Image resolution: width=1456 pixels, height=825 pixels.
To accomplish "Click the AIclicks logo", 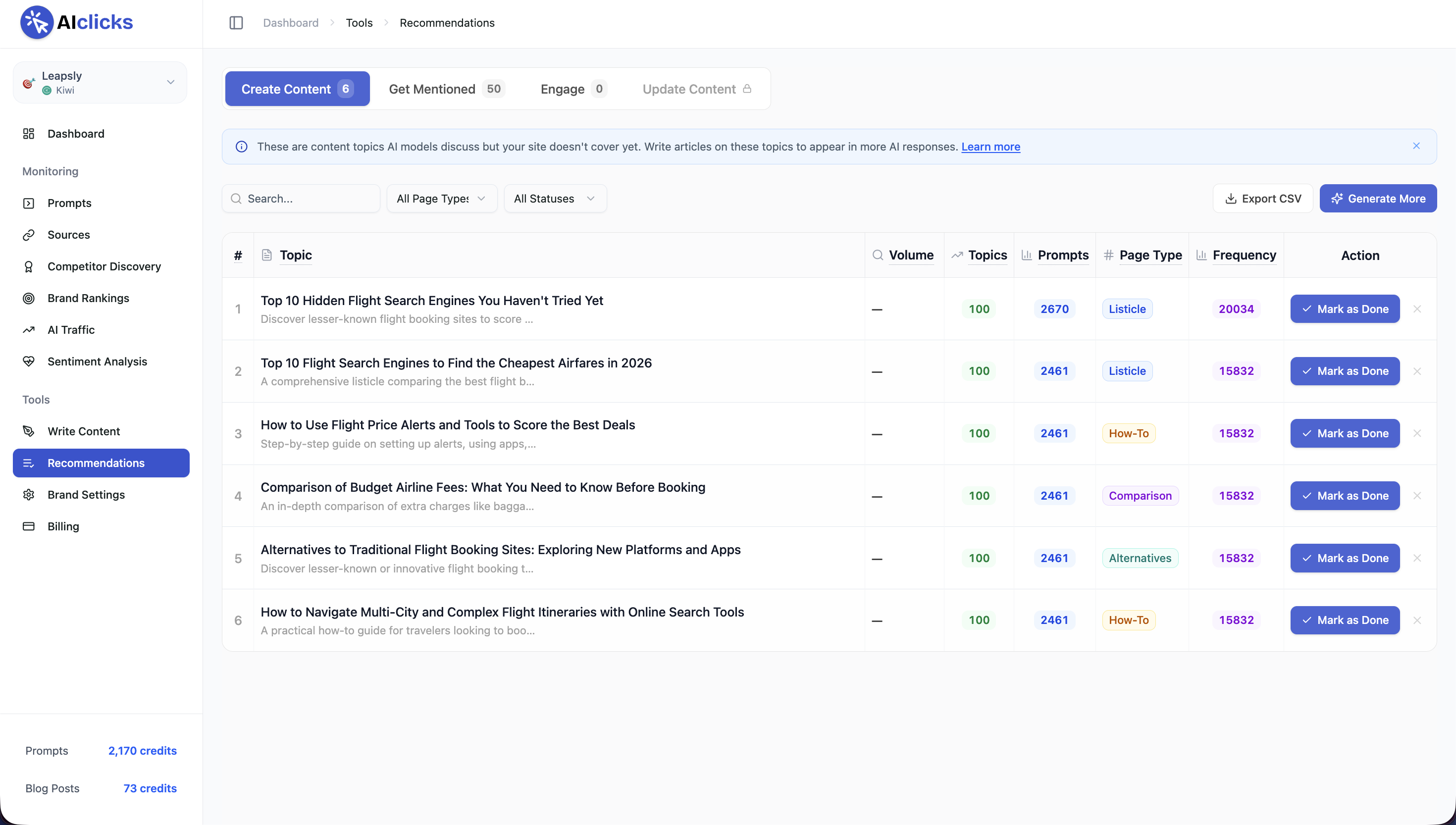I will coord(76,22).
